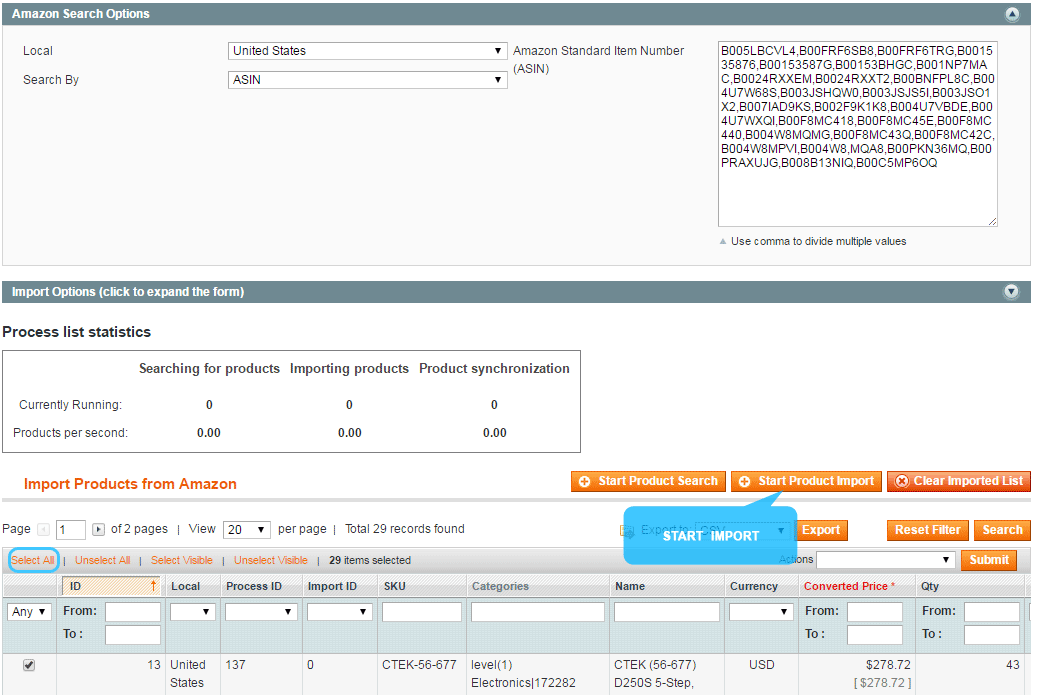Sort by the Converted Price column header

click(x=849, y=587)
